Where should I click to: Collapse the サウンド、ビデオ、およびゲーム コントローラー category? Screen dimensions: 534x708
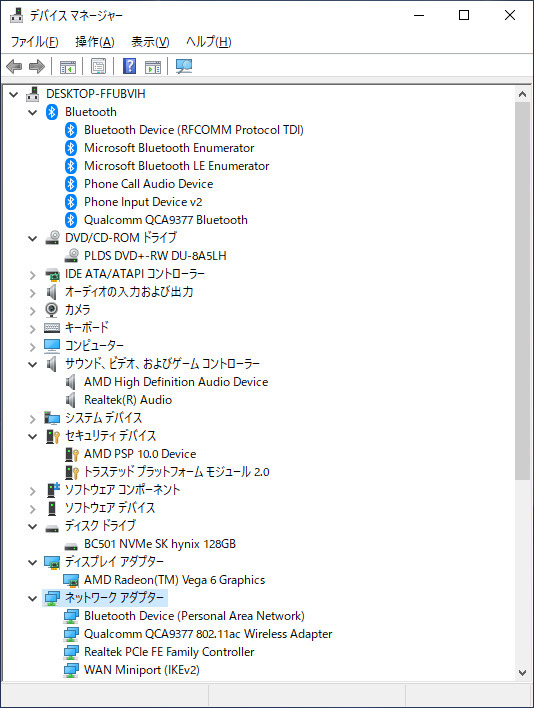coord(33,364)
